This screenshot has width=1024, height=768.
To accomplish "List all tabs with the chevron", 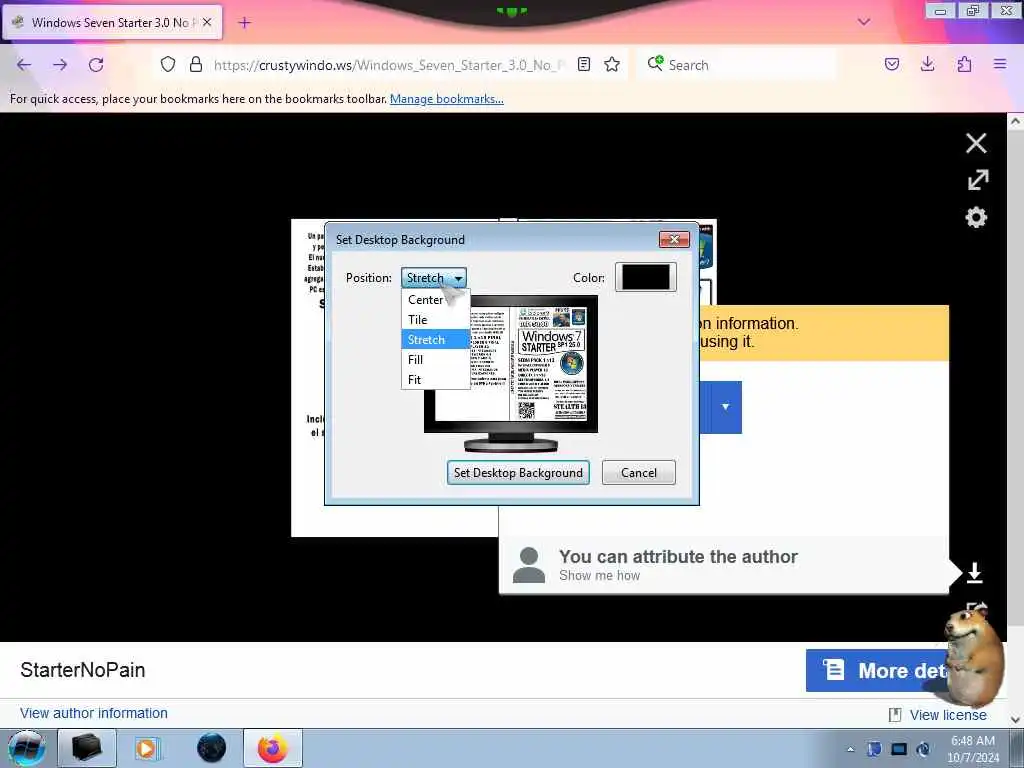I will tap(864, 22).
